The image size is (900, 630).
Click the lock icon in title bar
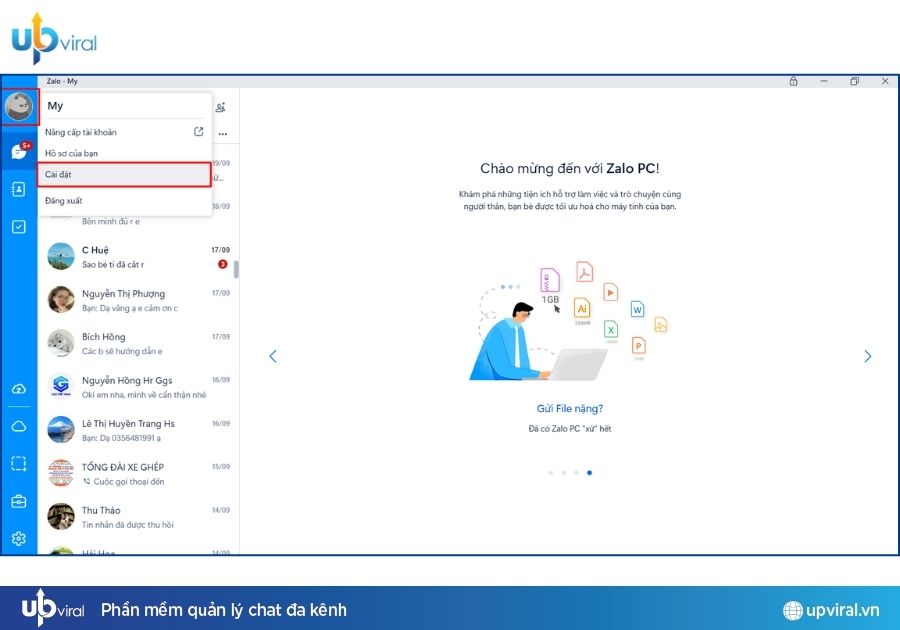coord(793,81)
